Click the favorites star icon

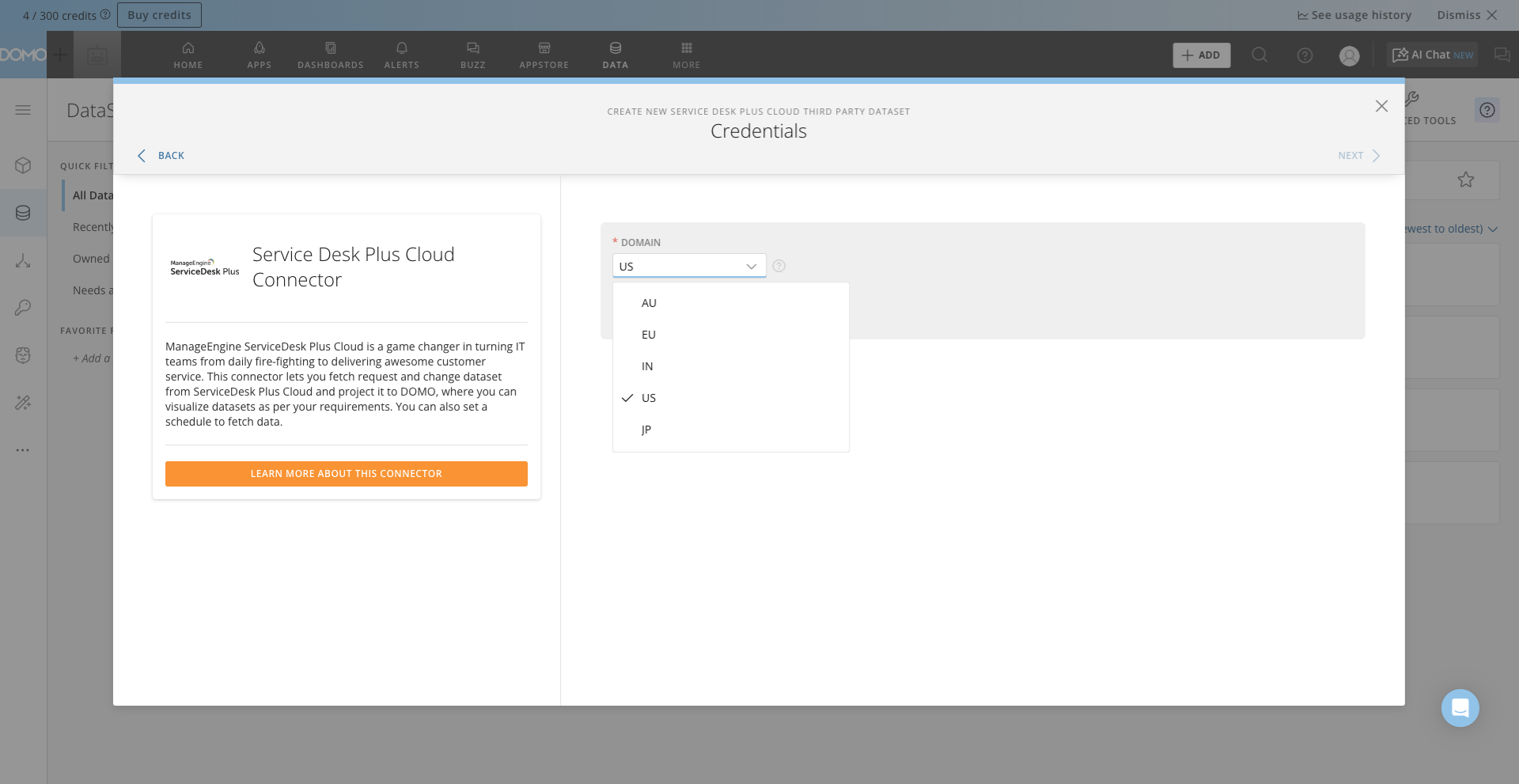1466,180
